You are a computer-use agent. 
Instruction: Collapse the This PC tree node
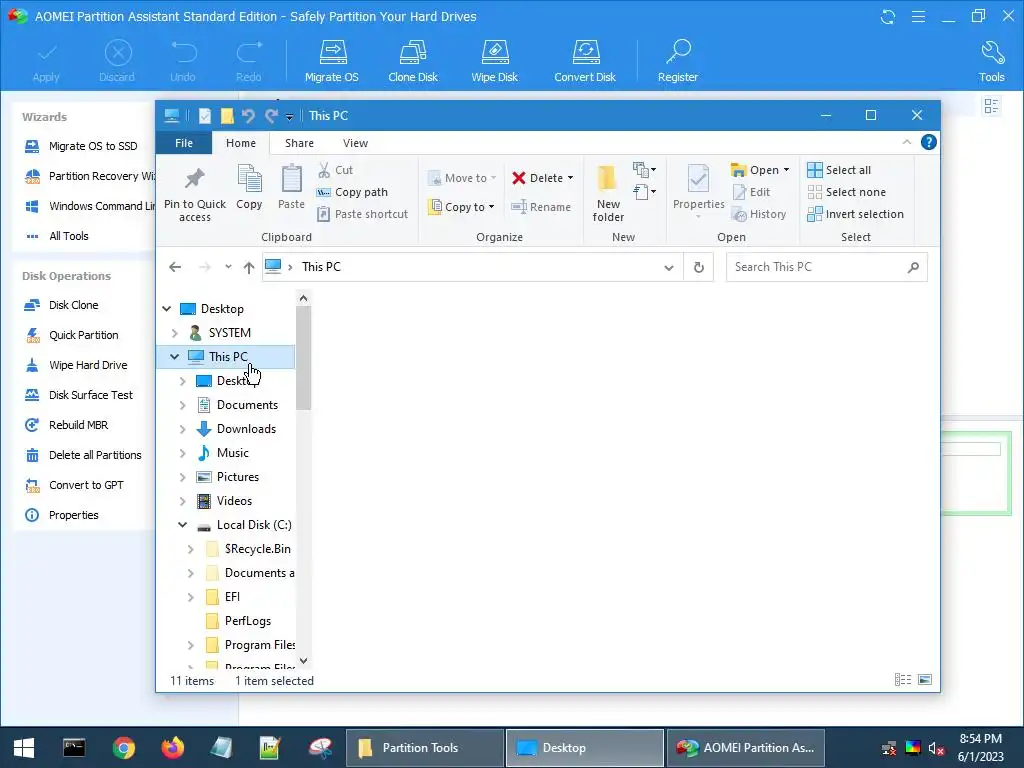174,357
